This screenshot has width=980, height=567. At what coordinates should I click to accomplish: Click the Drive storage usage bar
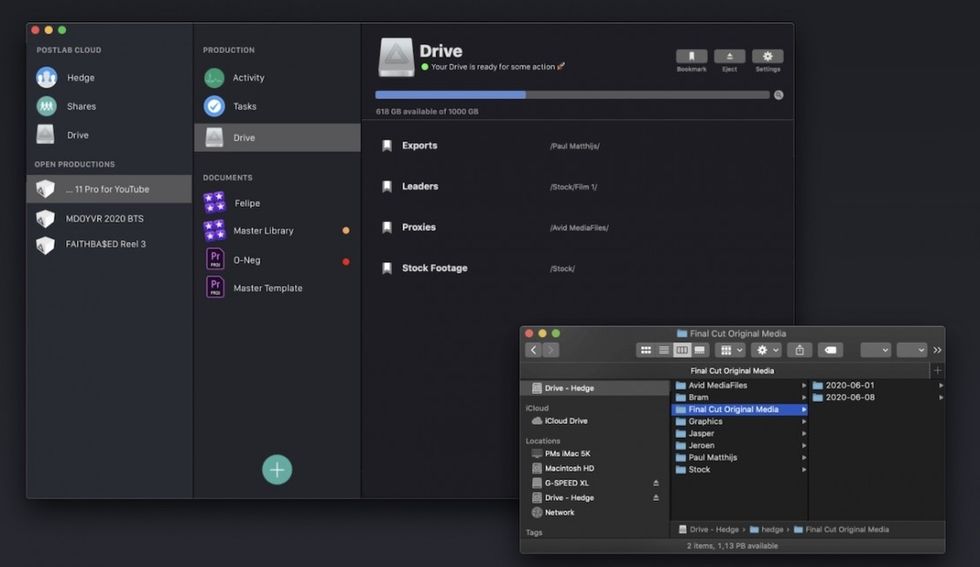pyautogui.click(x=572, y=95)
